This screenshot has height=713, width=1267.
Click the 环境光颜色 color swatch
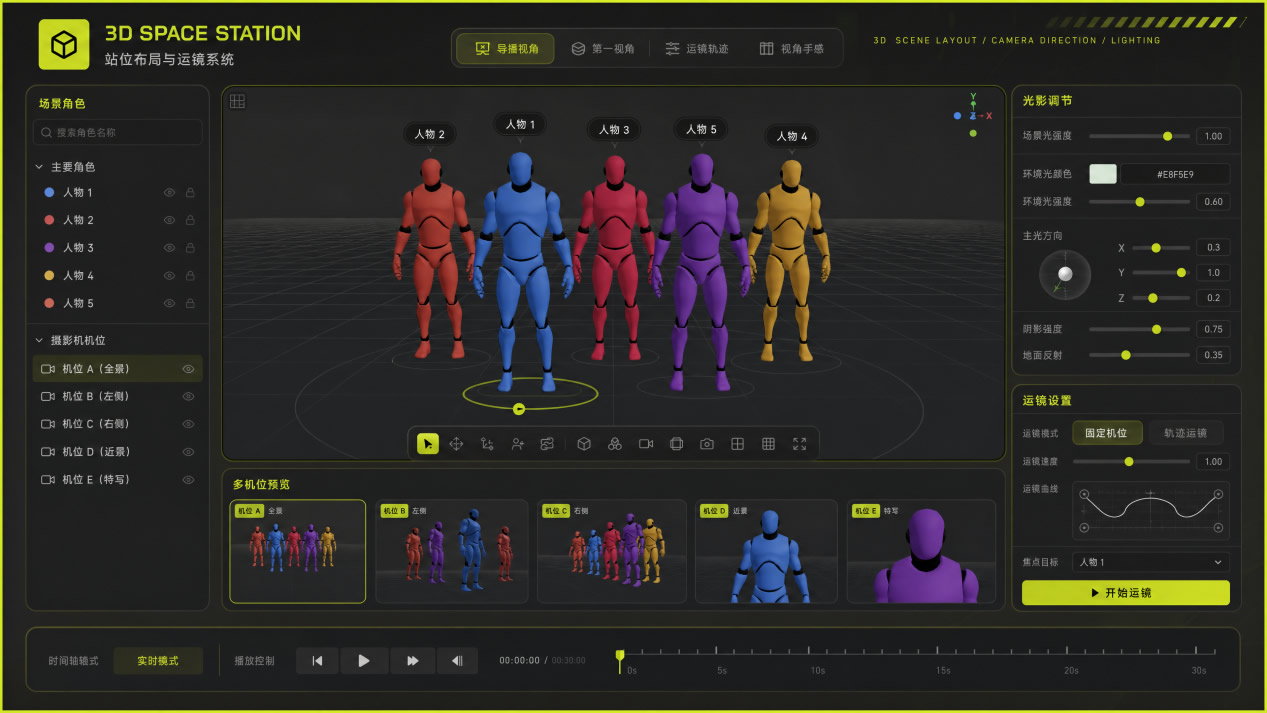[1103, 174]
